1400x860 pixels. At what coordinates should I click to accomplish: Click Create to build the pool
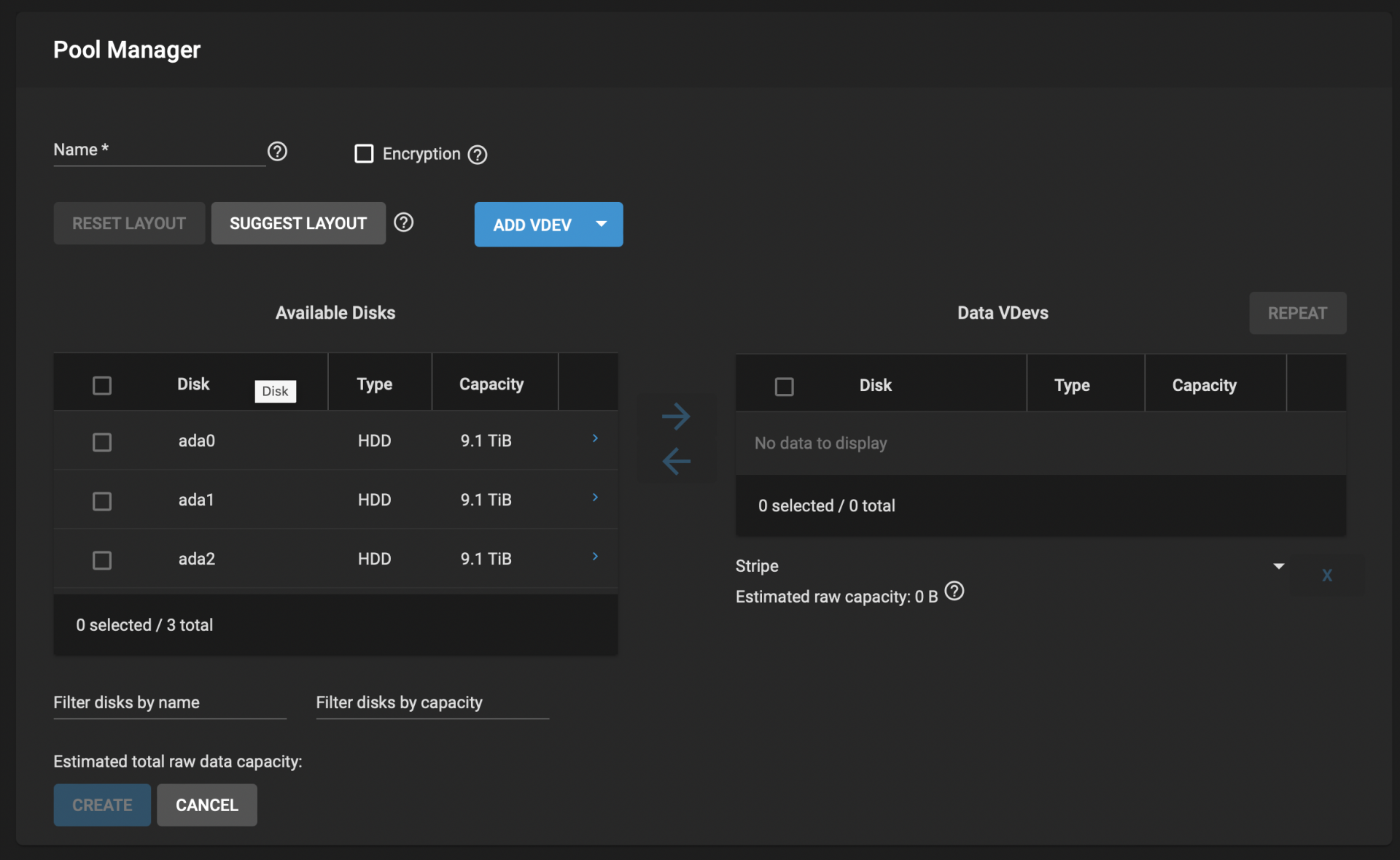pos(102,805)
